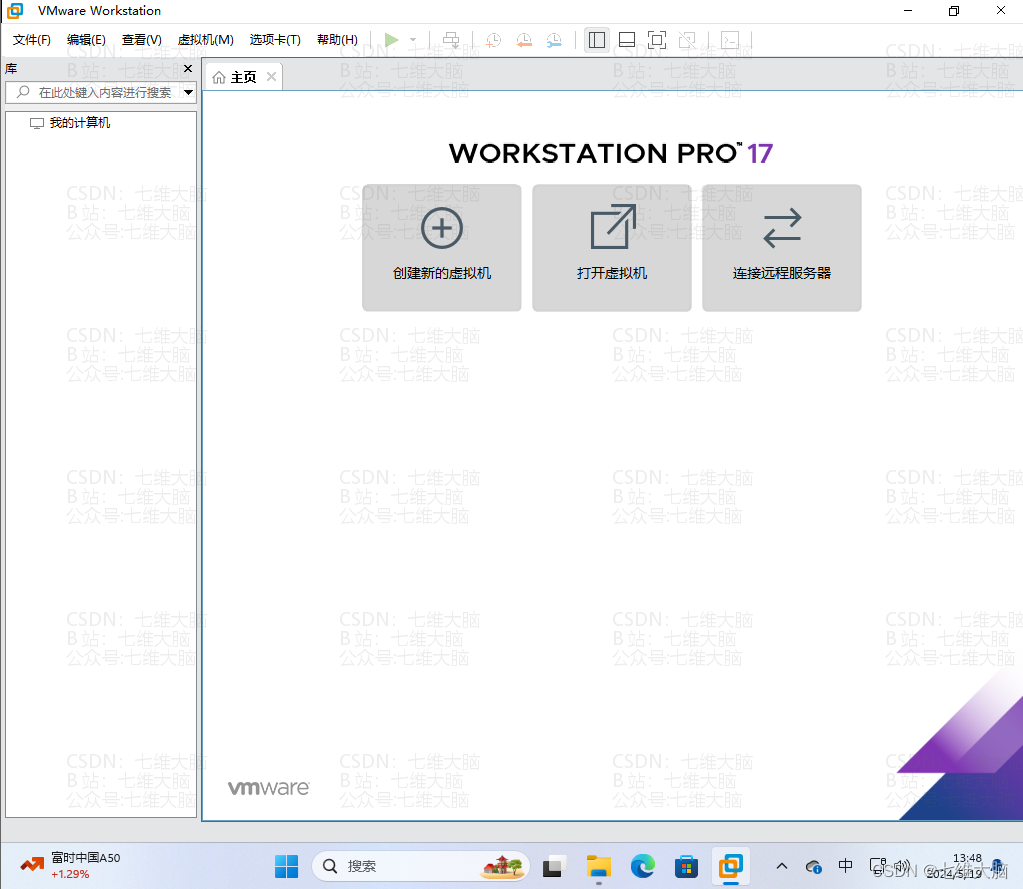Image resolution: width=1023 pixels, height=889 pixels.
Task: Open the power options dropdown arrow
Action: coord(413,40)
